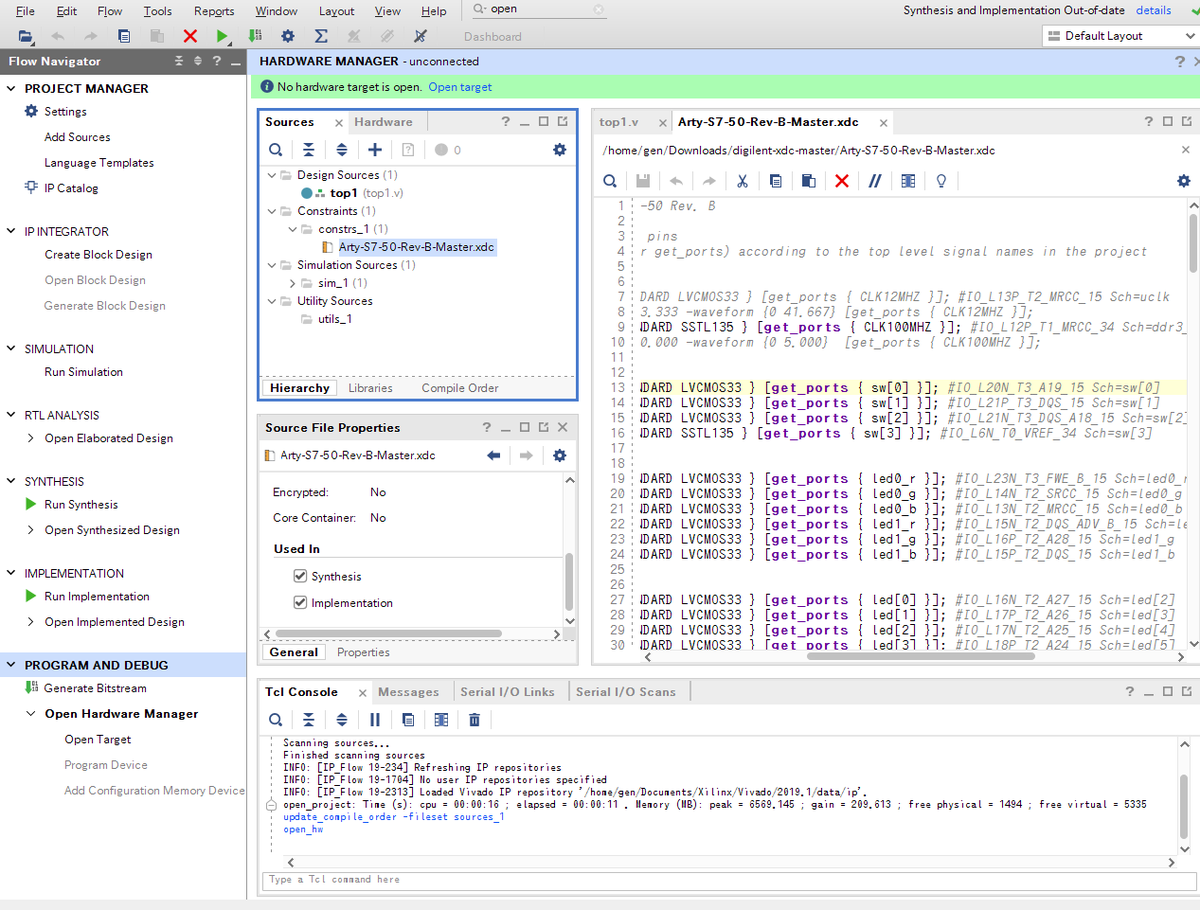Click the Sigma reports icon in main toolbar

tap(321, 36)
